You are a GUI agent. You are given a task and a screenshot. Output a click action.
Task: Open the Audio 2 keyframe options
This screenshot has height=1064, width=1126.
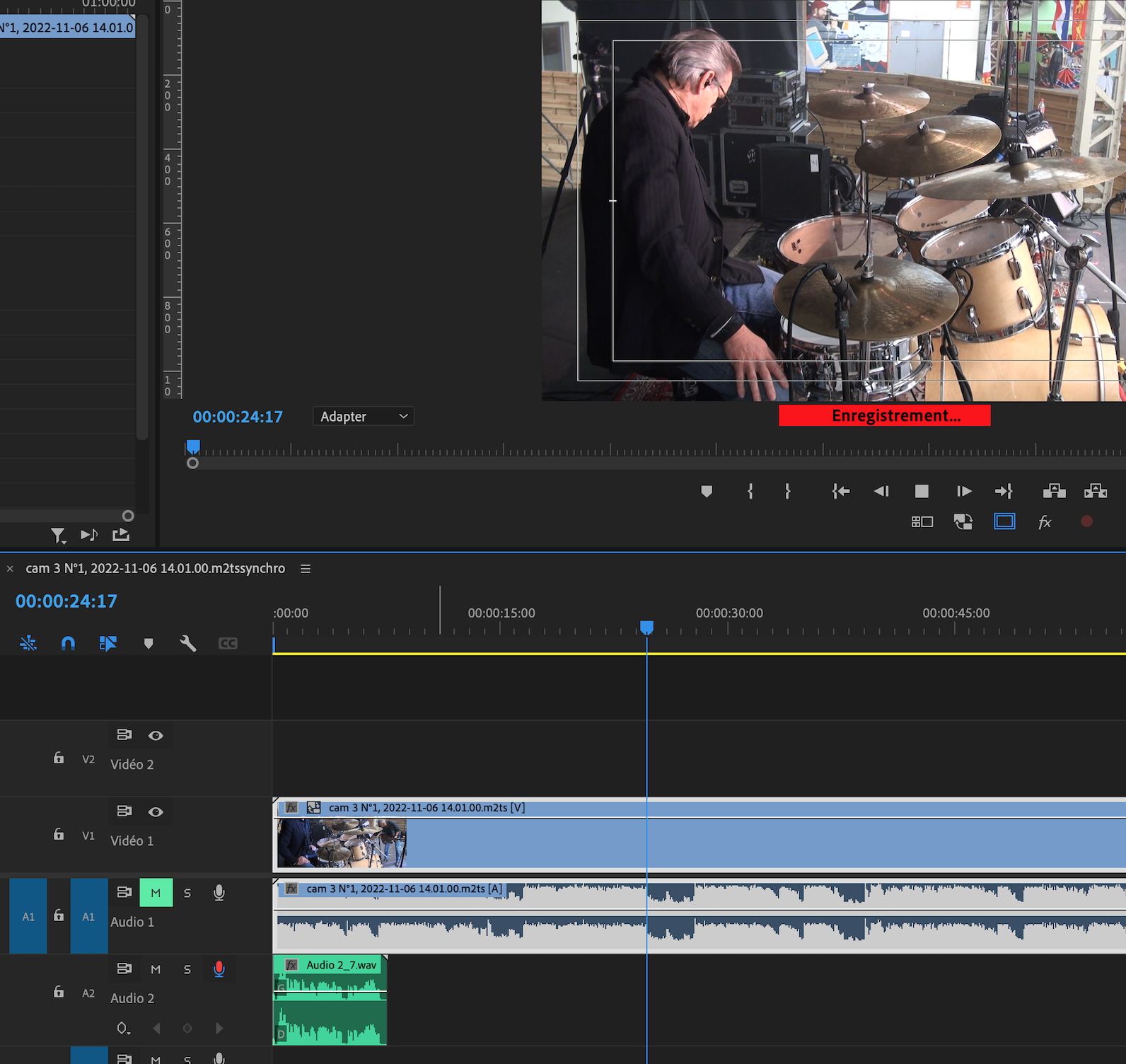pos(123,1028)
